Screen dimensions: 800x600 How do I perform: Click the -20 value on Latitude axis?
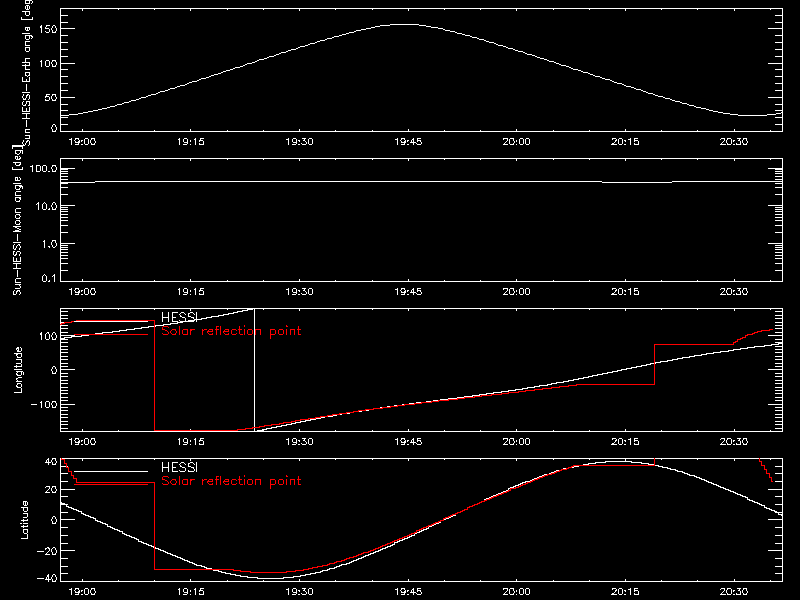[x=47, y=551]
